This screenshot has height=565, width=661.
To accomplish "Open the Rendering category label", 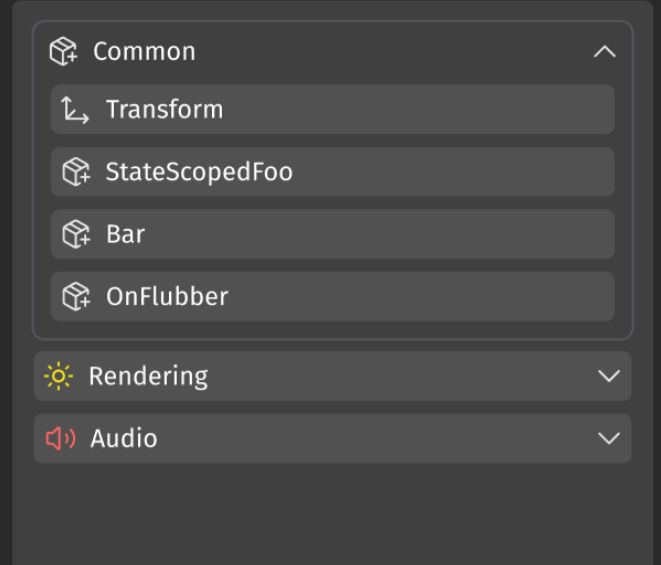I will (148, 376).
